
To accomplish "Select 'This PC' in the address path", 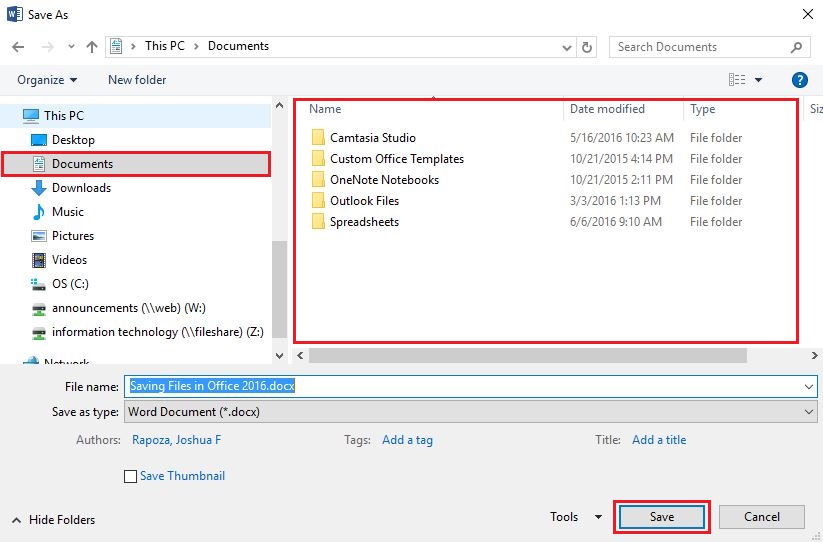I will coord(165,46).
